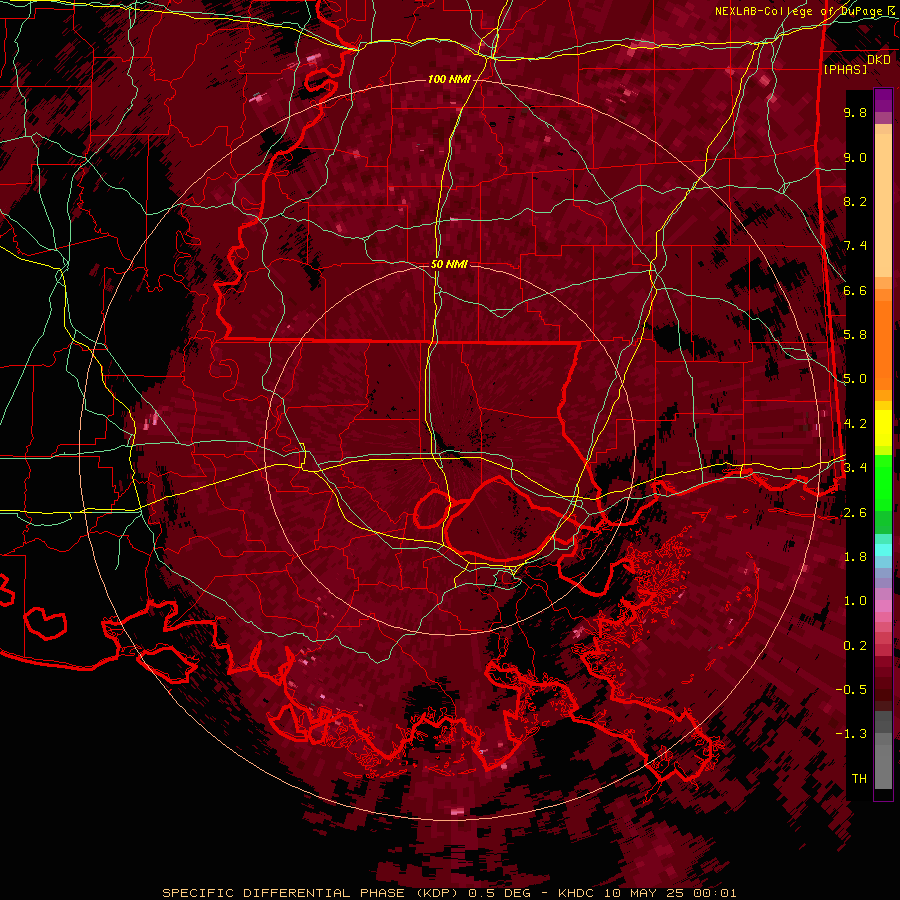Click the 5.8 scale value
Image resolution: width=900 pixels, height=900 pixels.
pos(855,335)
